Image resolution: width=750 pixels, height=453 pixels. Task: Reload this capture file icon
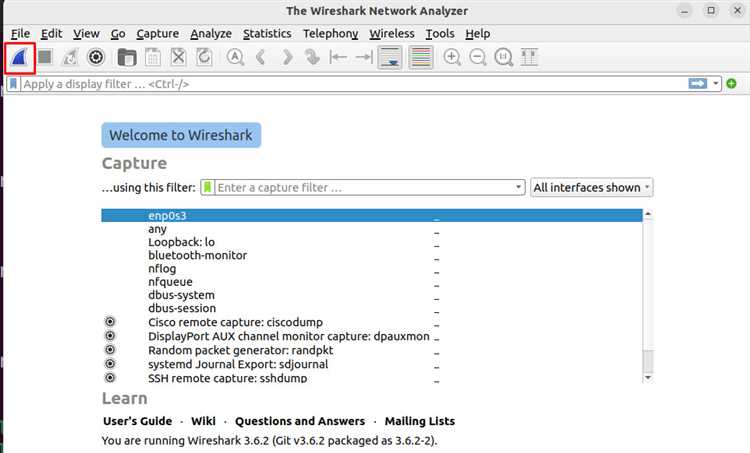204,57
